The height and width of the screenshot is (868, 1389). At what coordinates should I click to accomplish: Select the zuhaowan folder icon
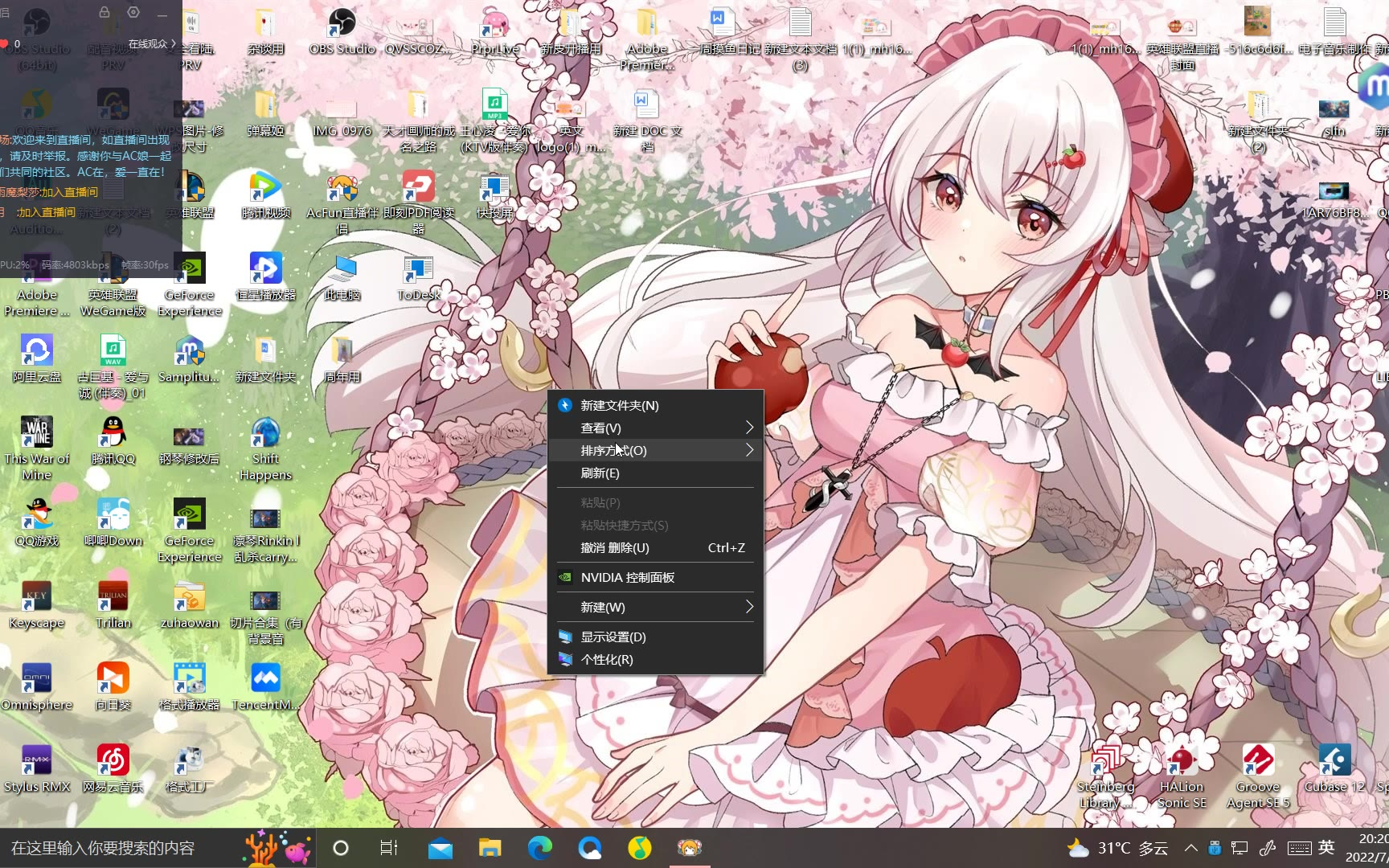[x=190, y=605]
